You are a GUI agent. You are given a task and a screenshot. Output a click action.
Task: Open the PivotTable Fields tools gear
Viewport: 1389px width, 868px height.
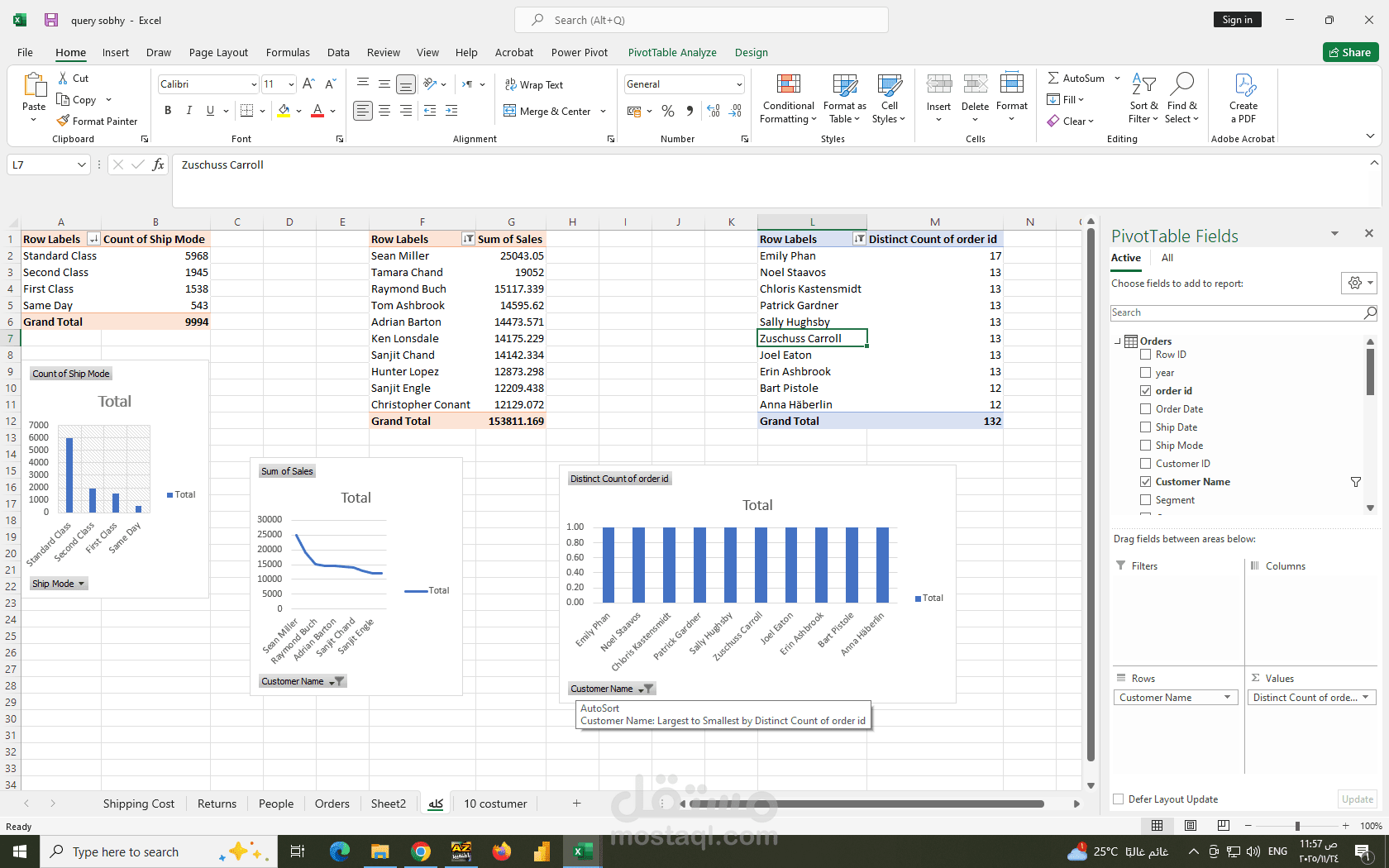click(x=1358, y=283)
